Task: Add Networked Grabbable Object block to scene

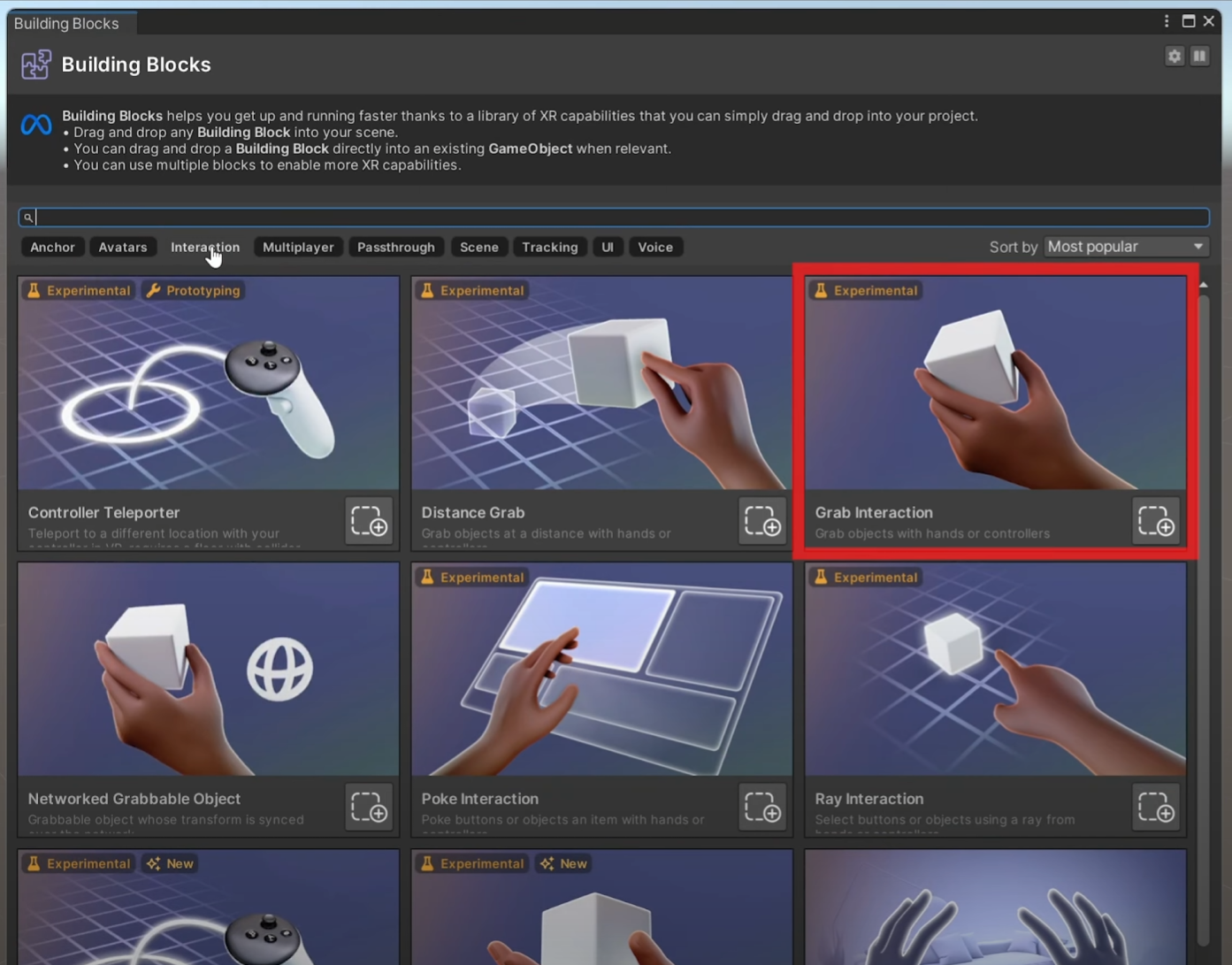Action: [369, 808]
